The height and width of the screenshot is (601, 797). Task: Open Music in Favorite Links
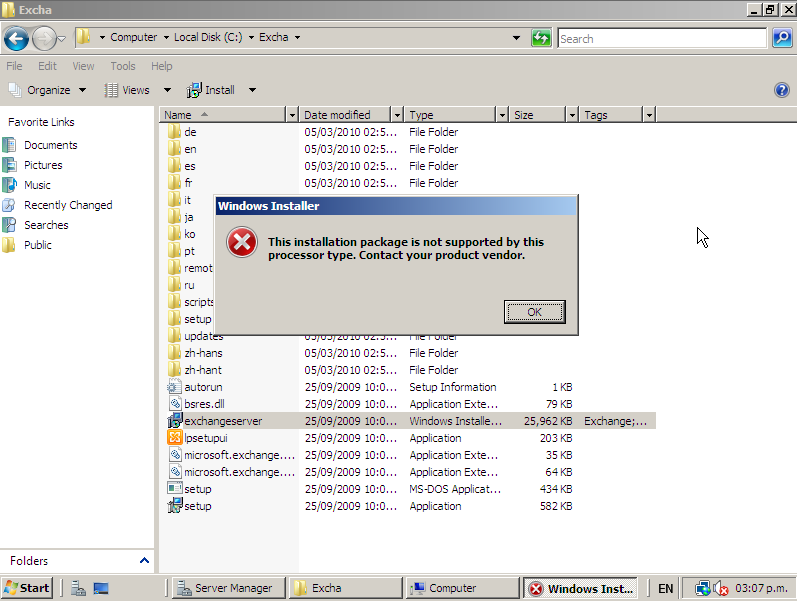37,185
